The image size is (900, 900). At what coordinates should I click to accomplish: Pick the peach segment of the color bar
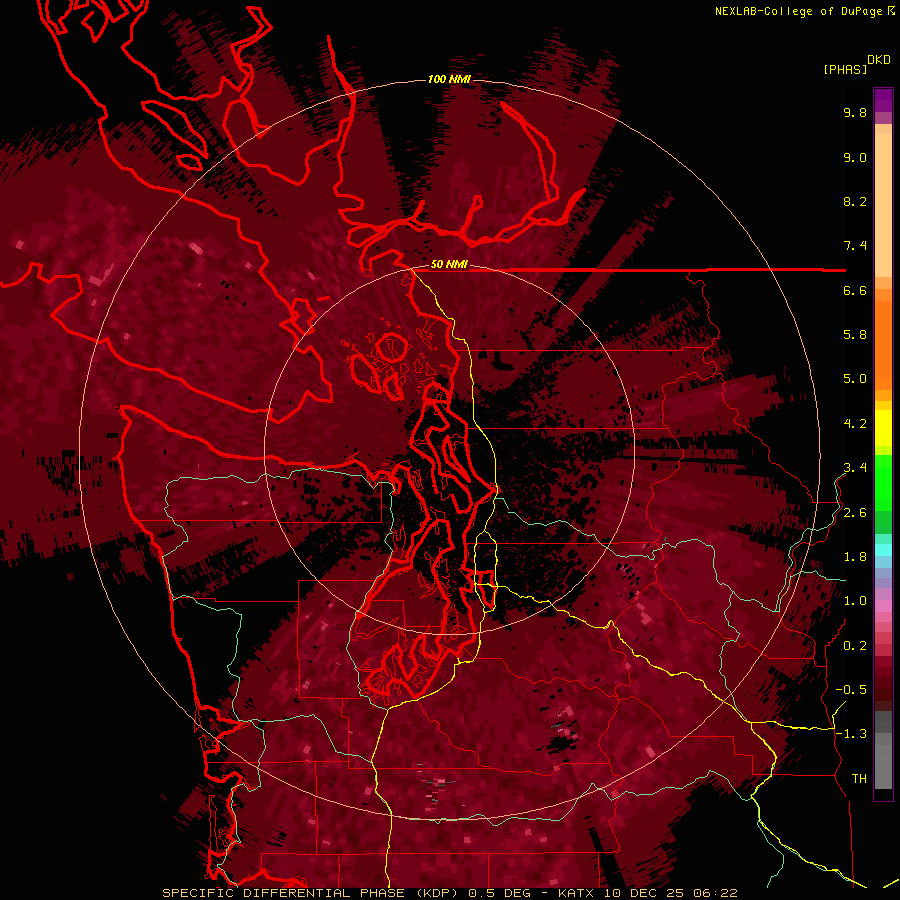[x=883, y=204]
